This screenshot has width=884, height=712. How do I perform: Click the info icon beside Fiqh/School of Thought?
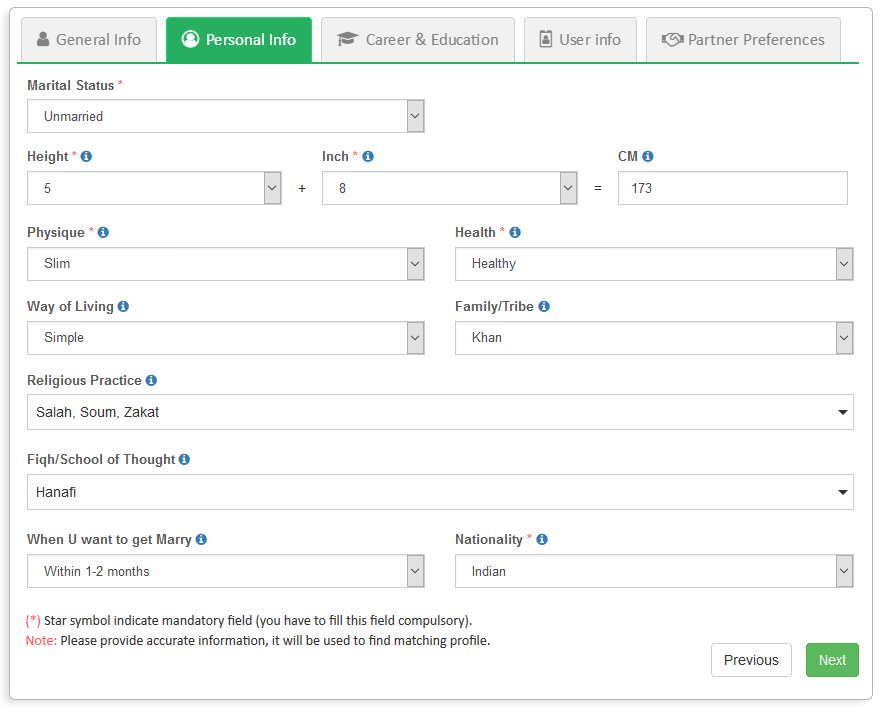184,460
